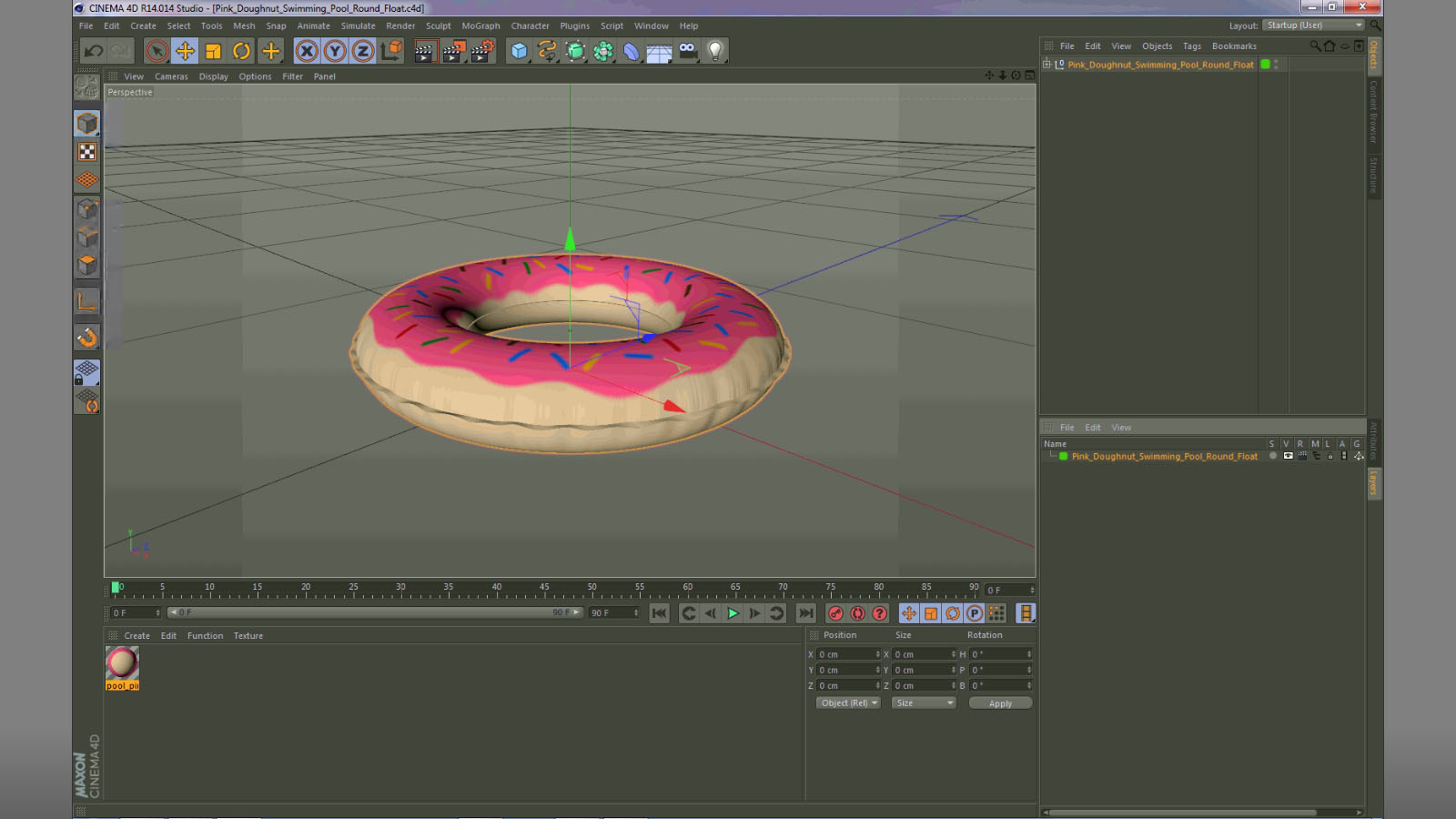The image size is (1456, 819).
Task: Toggle layer View visibility for Pink_Doughnut layer
Action: coord(1288,456)
